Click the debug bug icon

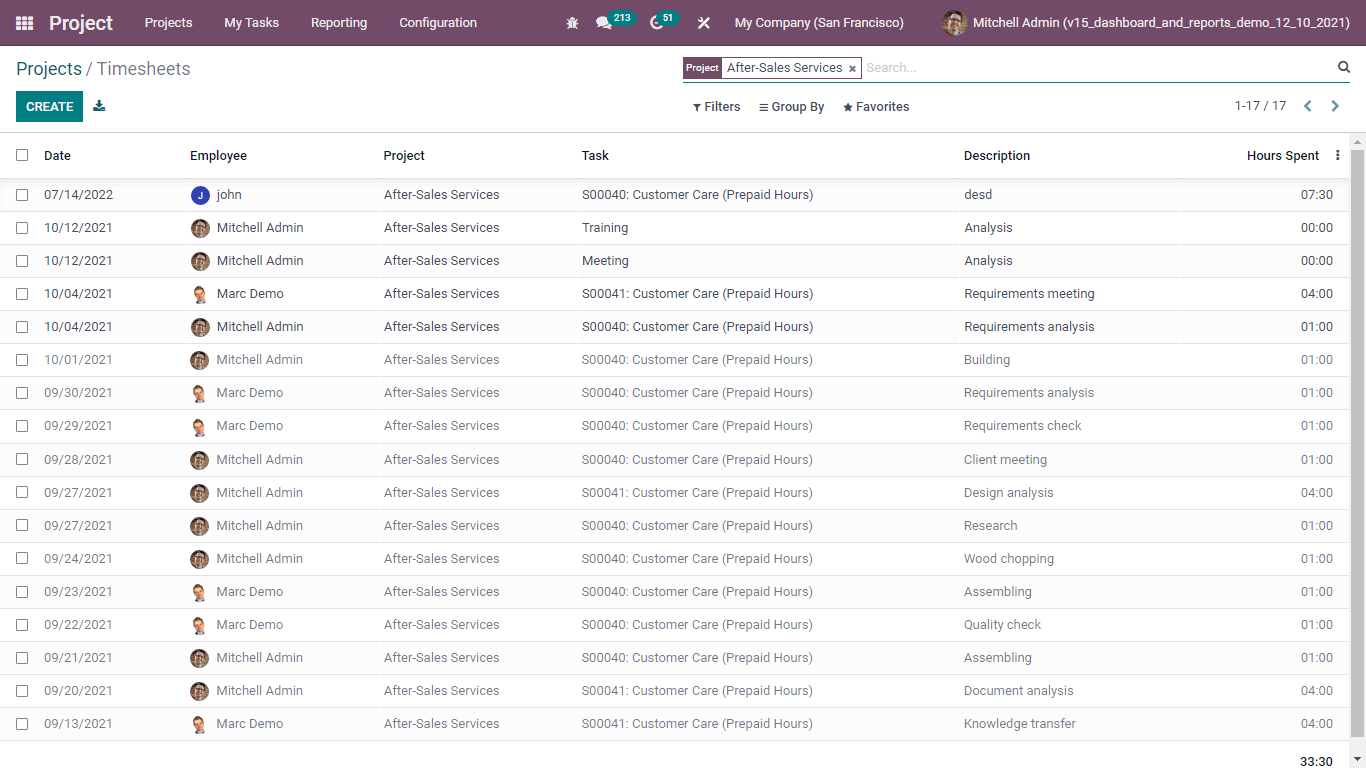[572, 23]
